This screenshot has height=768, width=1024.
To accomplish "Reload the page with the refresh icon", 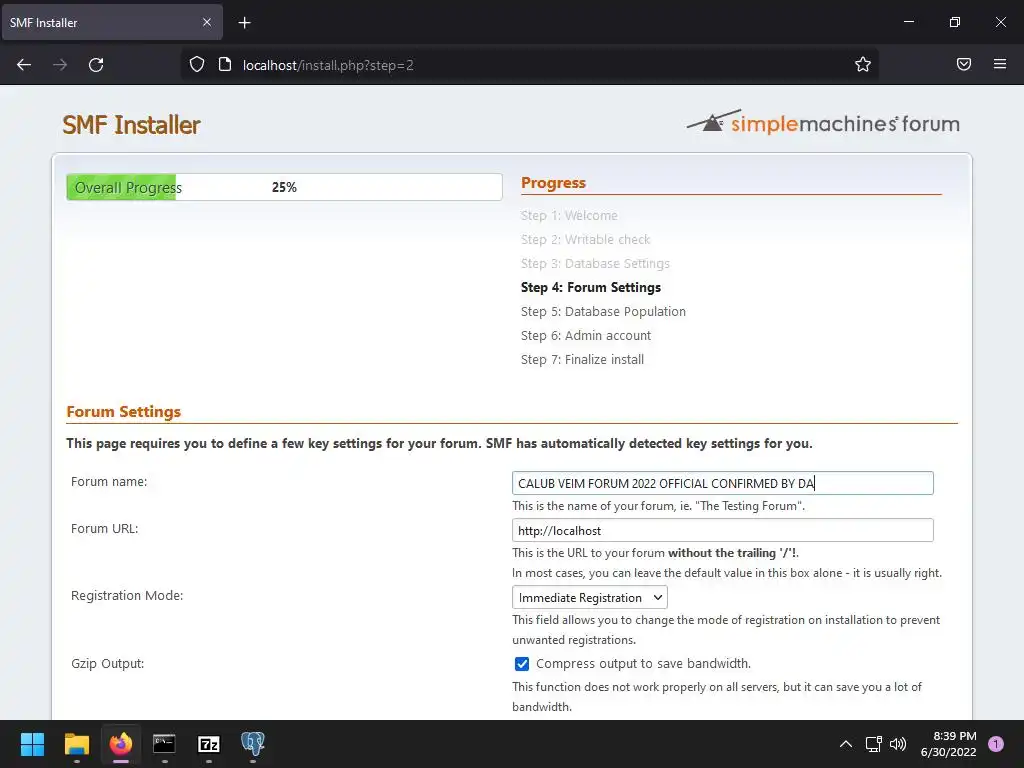I will click(96, 65).
